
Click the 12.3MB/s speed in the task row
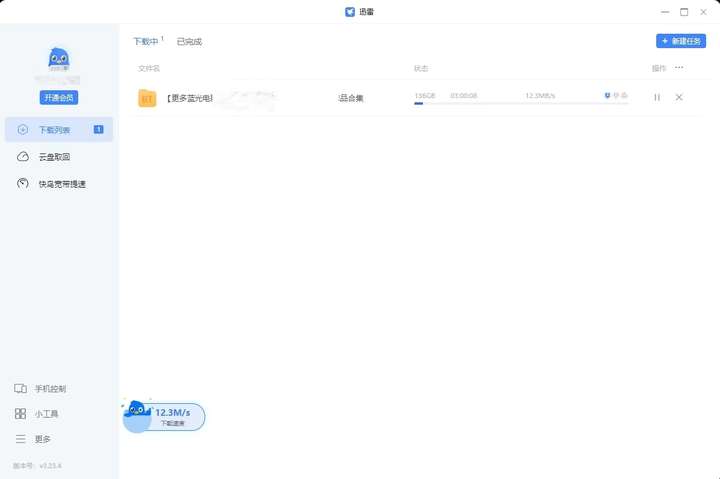pos(540,96)
